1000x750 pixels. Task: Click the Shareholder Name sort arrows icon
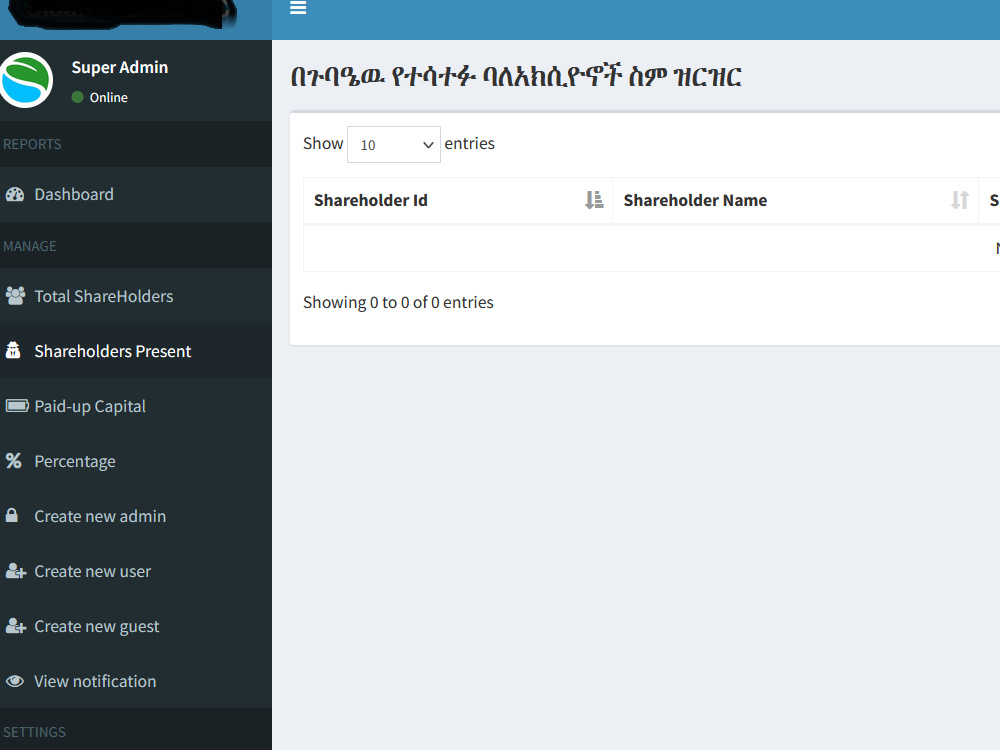pos(960,200)
